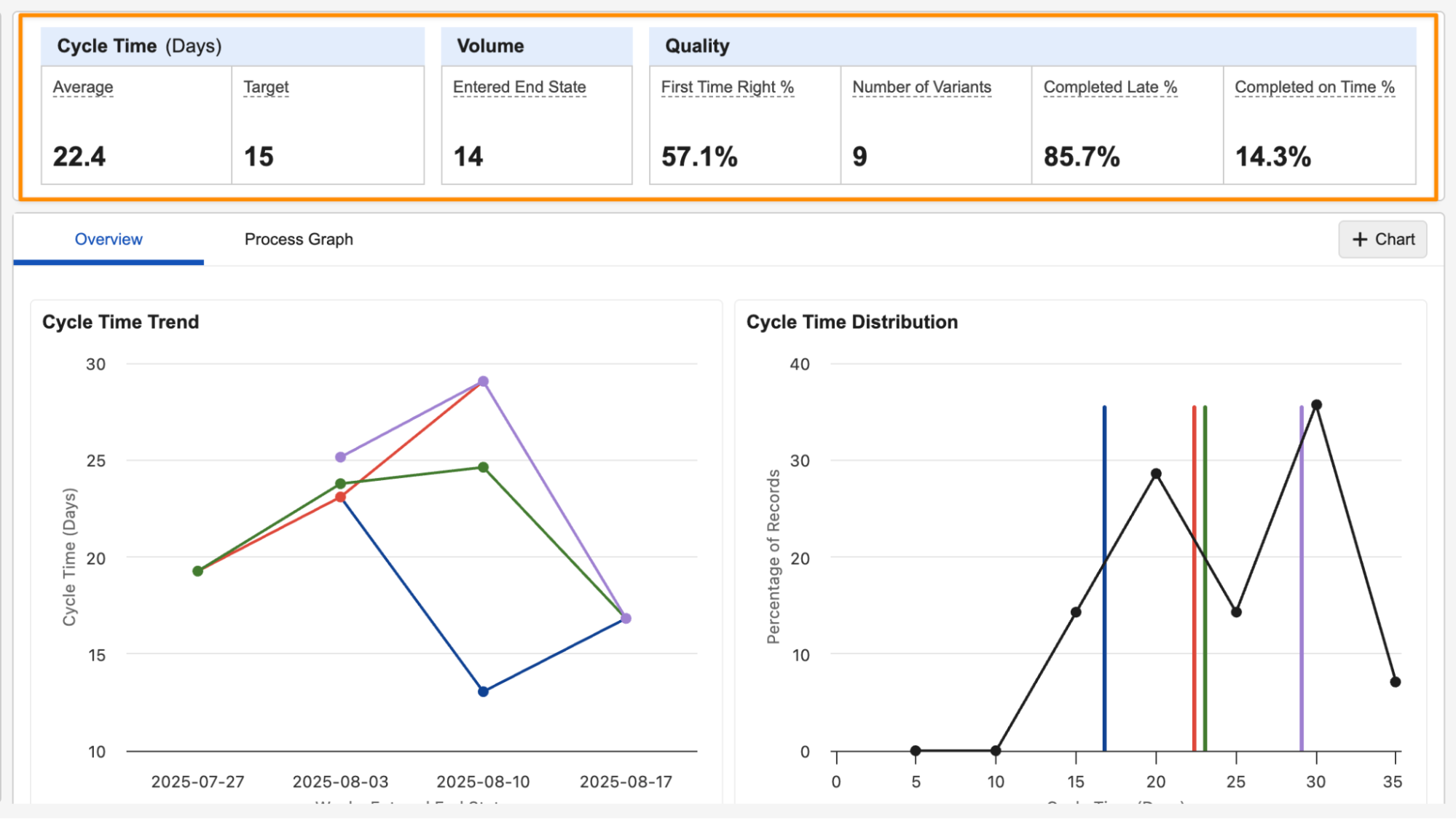The height and width of the screenshot is (819, 1456).
Task: Click the Completed Late % label
Action: pyautogui.click(x=1110, y=87)
